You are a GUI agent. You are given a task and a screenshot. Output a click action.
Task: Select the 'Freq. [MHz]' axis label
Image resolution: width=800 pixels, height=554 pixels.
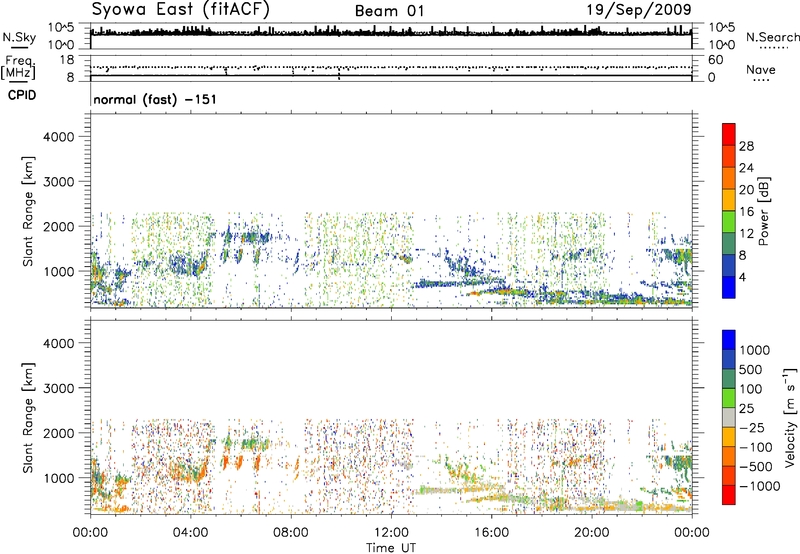coord(19,68)
